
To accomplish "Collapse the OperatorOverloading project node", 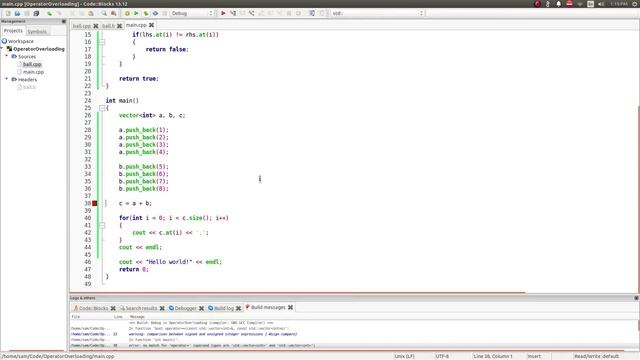I will click(2, 49).
